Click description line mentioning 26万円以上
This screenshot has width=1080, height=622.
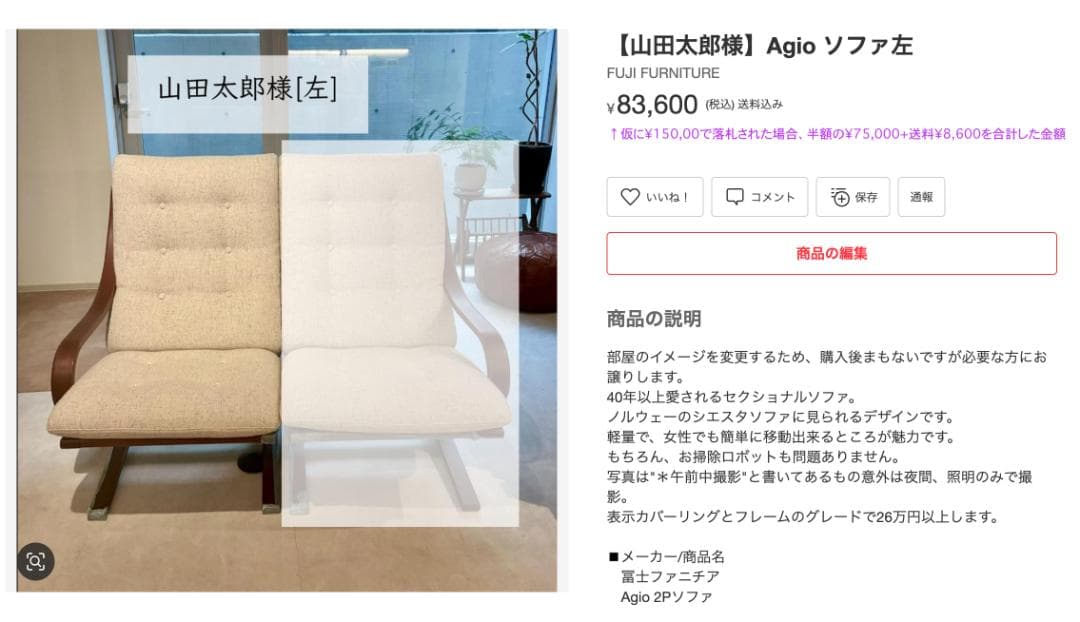coord(802,517)
